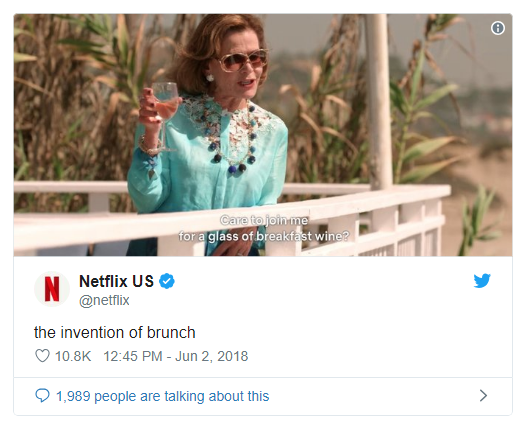This screenshot has height=431, width=528.
Task: Click the blue verified badge
Action: click(x=167, y=281)
